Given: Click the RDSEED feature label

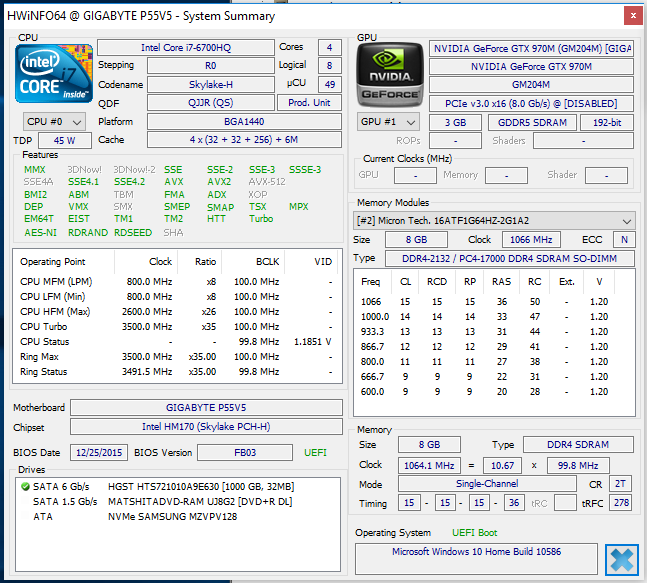Looking at the screenshot, I should [133, 233].
